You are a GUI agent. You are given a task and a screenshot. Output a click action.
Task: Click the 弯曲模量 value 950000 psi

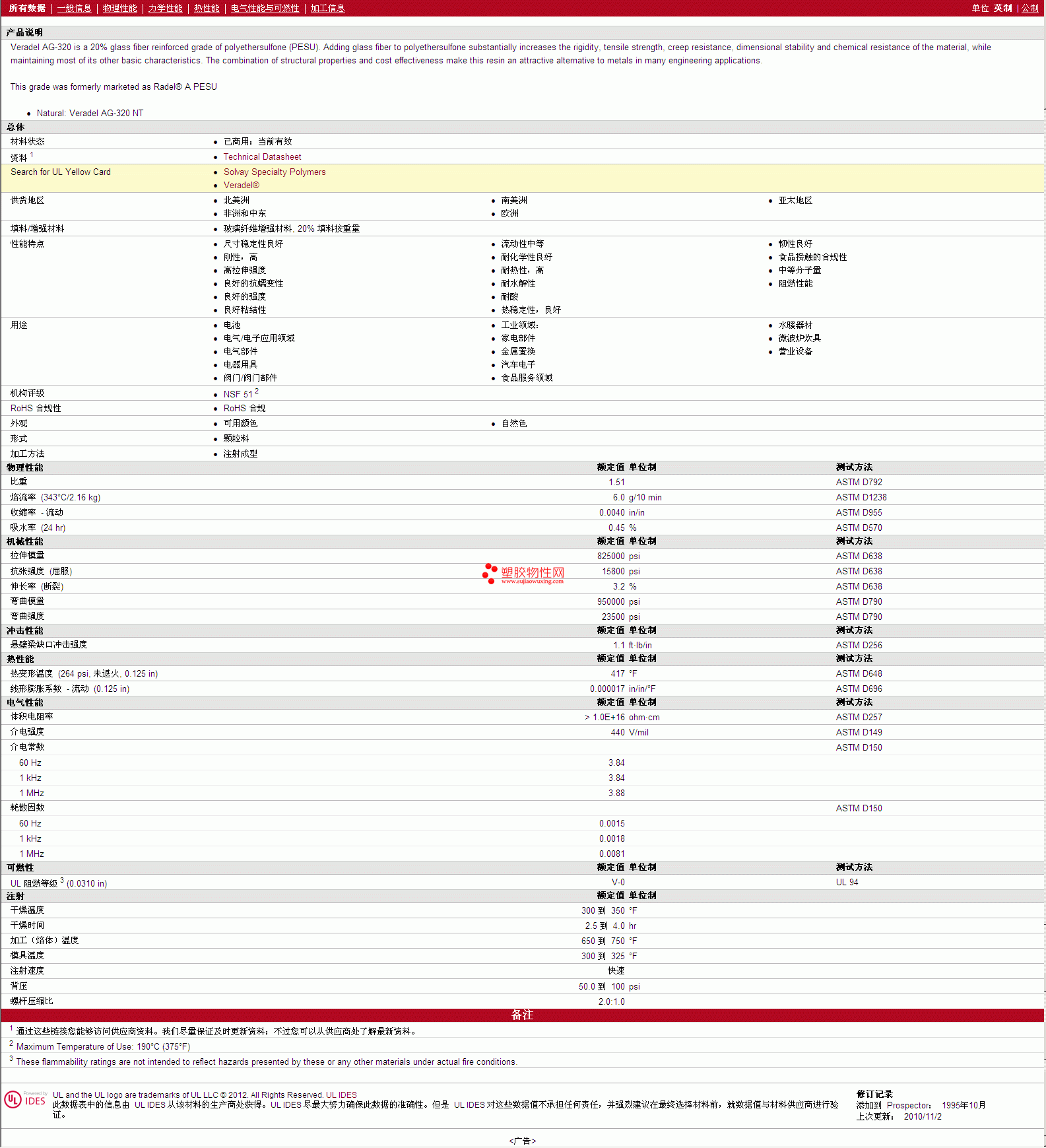click(618, 601)
